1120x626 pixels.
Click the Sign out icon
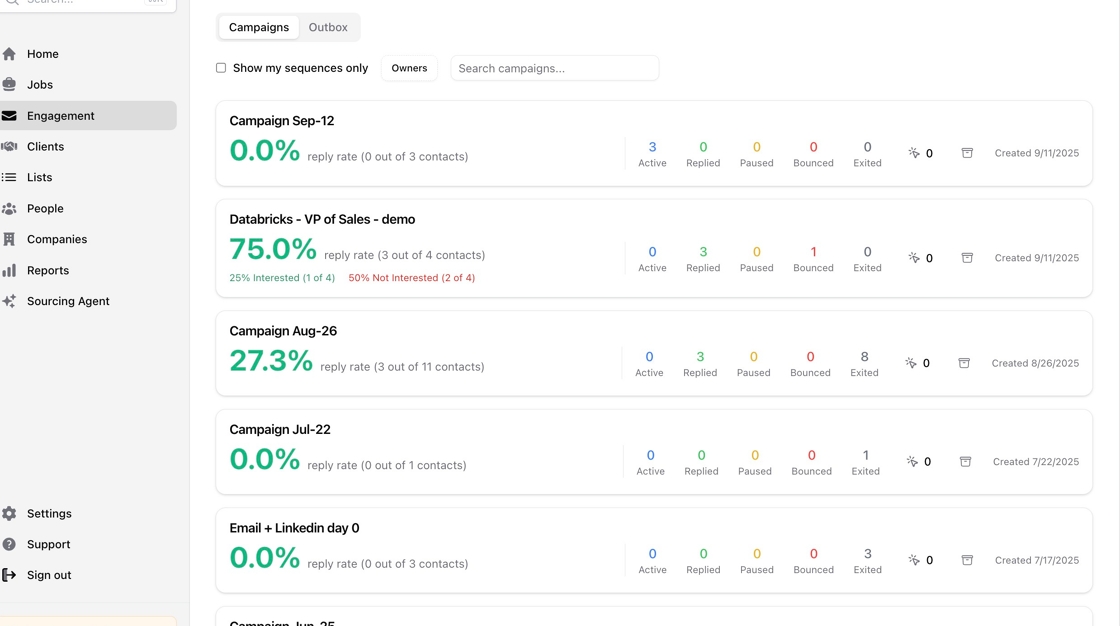pyautogui.click(x=10, y=575)
